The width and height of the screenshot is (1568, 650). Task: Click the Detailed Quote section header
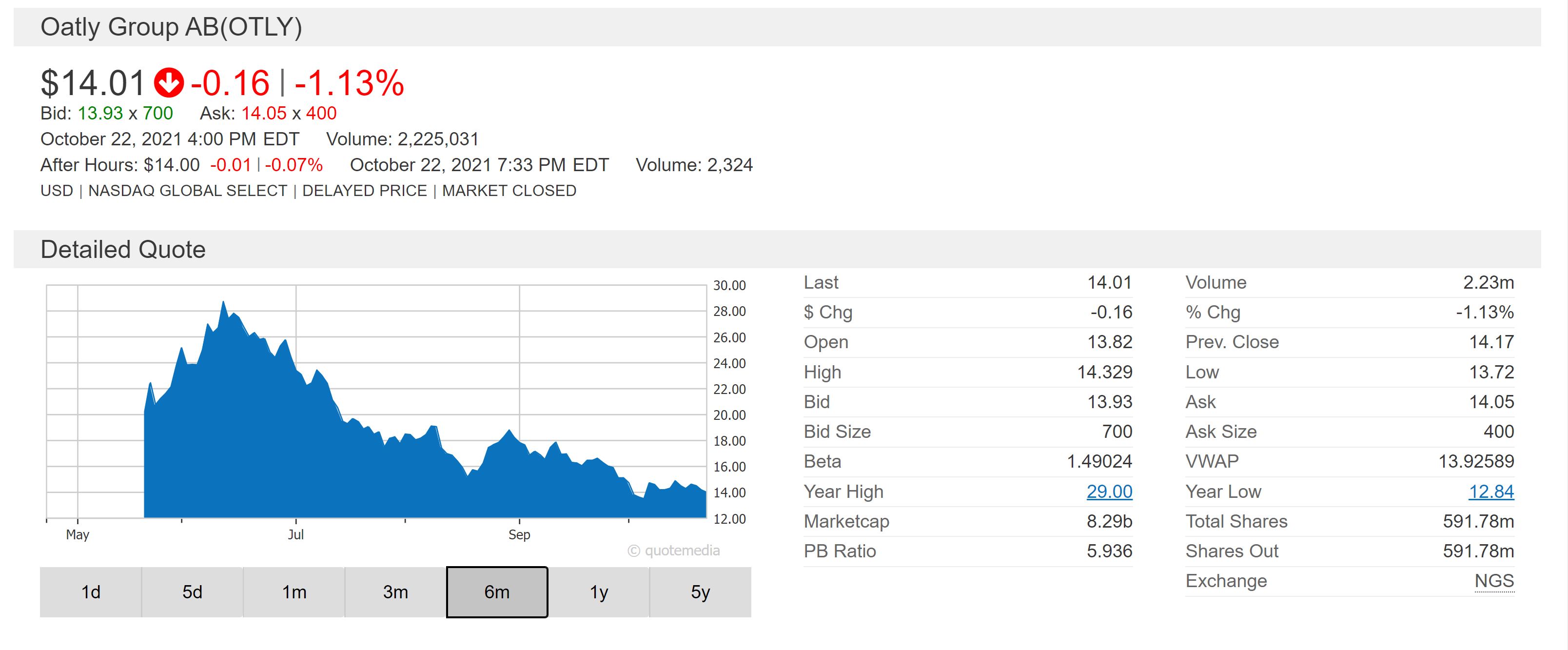123,250
